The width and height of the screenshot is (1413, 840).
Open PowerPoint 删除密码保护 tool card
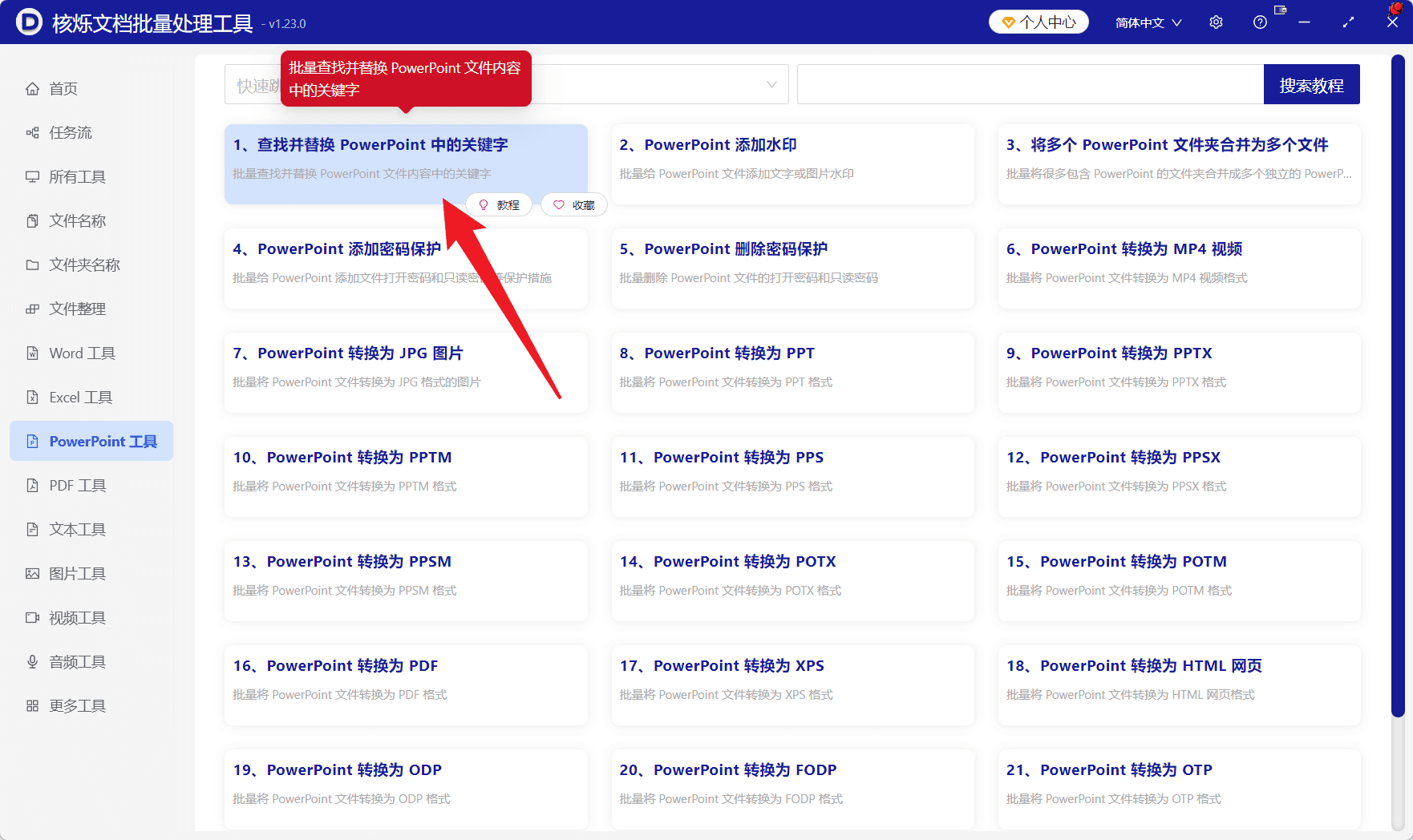point(792,269)
